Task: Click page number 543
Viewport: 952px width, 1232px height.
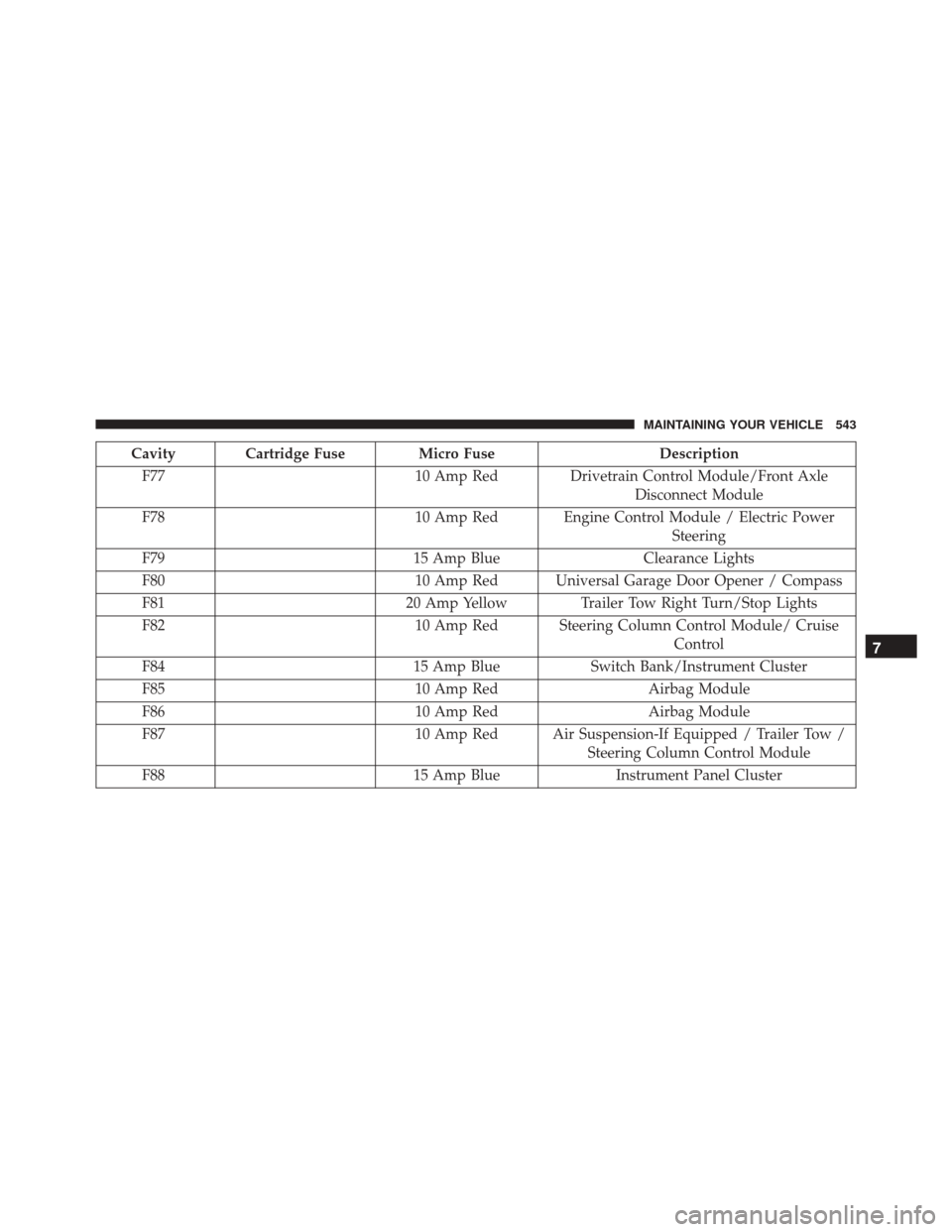Action: coord(845,425)
